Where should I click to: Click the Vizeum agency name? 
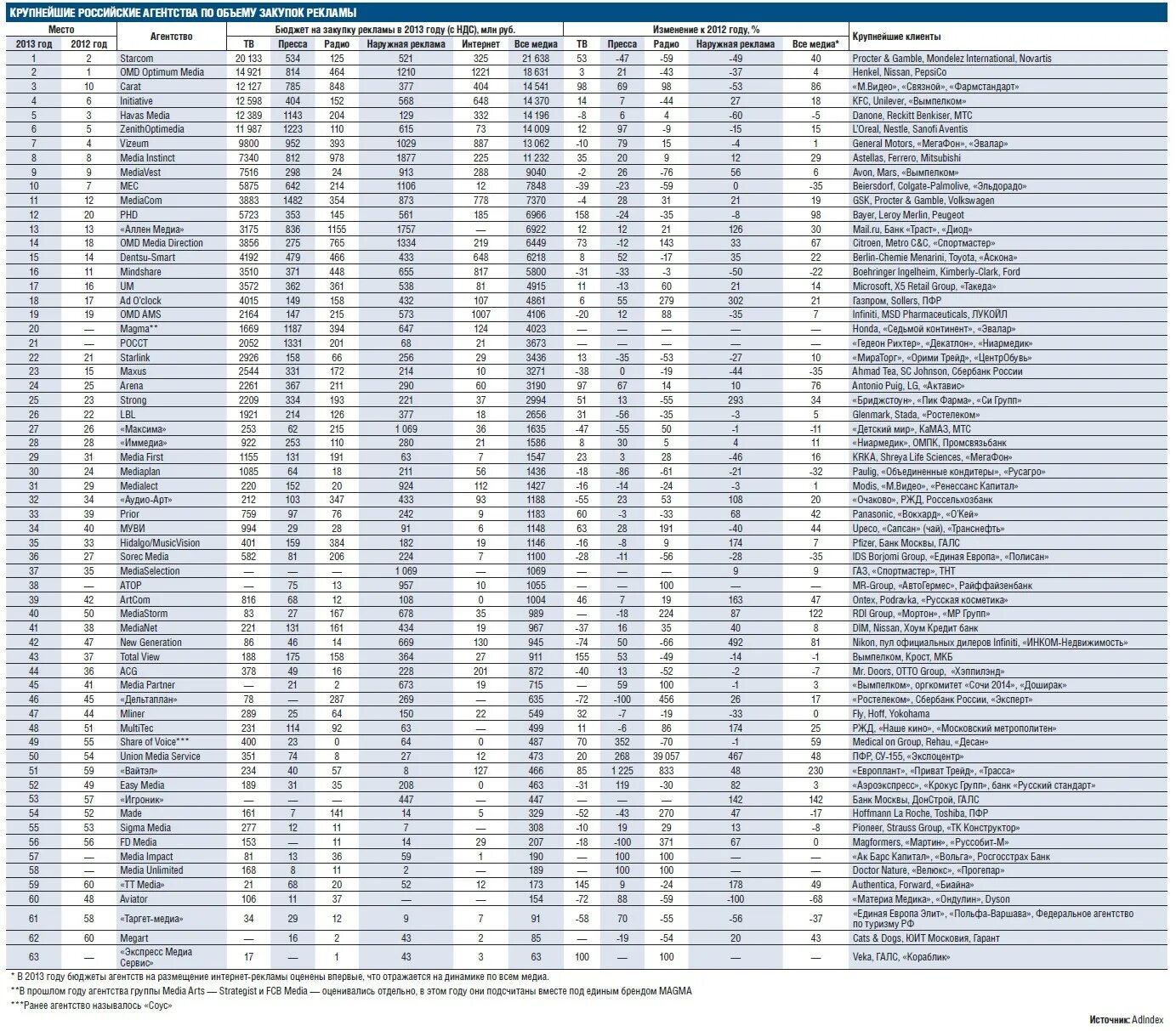pos(134,144)
